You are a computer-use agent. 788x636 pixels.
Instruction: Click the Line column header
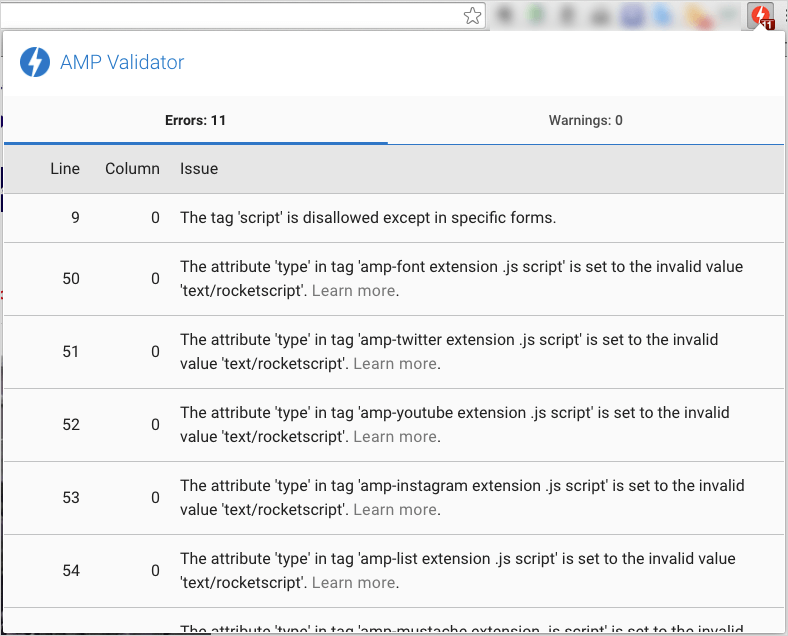[65, 169]
